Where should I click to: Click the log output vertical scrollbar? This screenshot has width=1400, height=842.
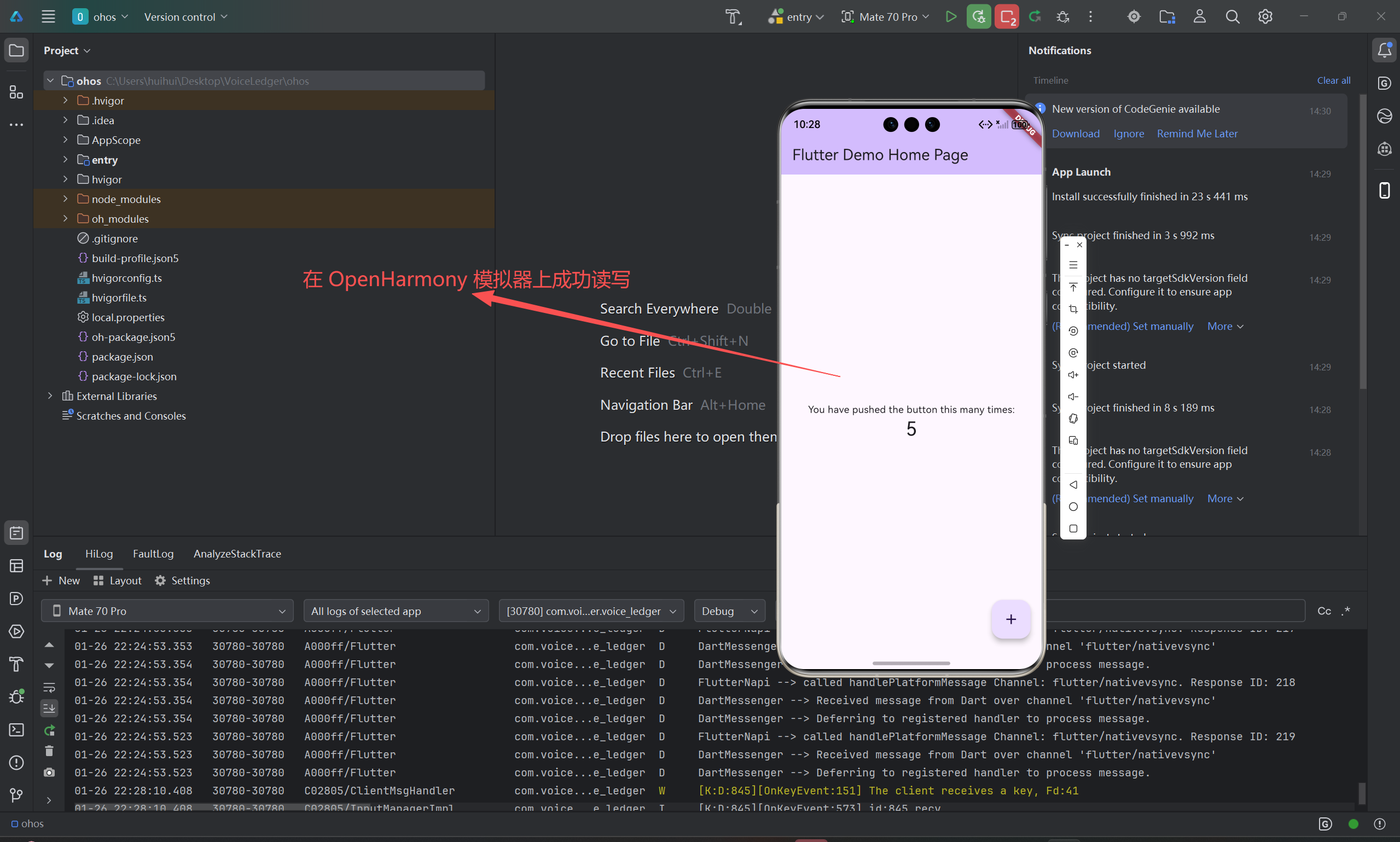pyautogui.click(x=1361, y=793)
